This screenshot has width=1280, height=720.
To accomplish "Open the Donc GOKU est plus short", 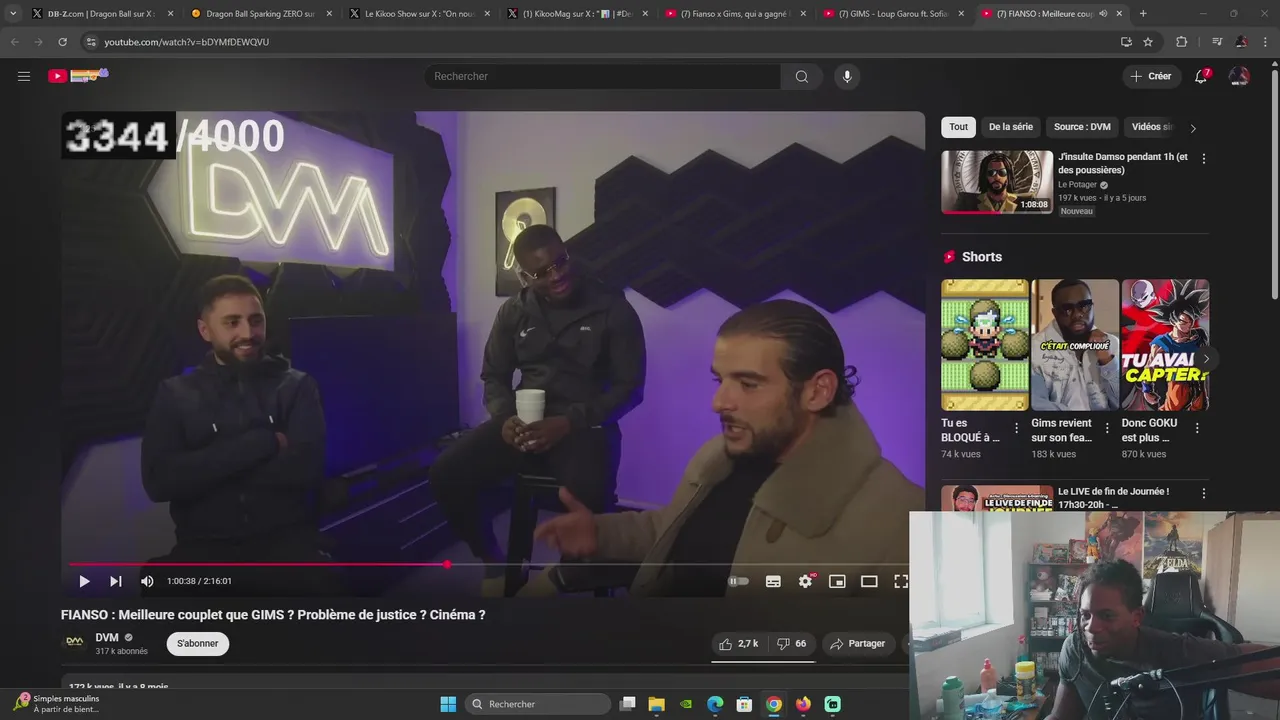I will (x=1165, y=345).
